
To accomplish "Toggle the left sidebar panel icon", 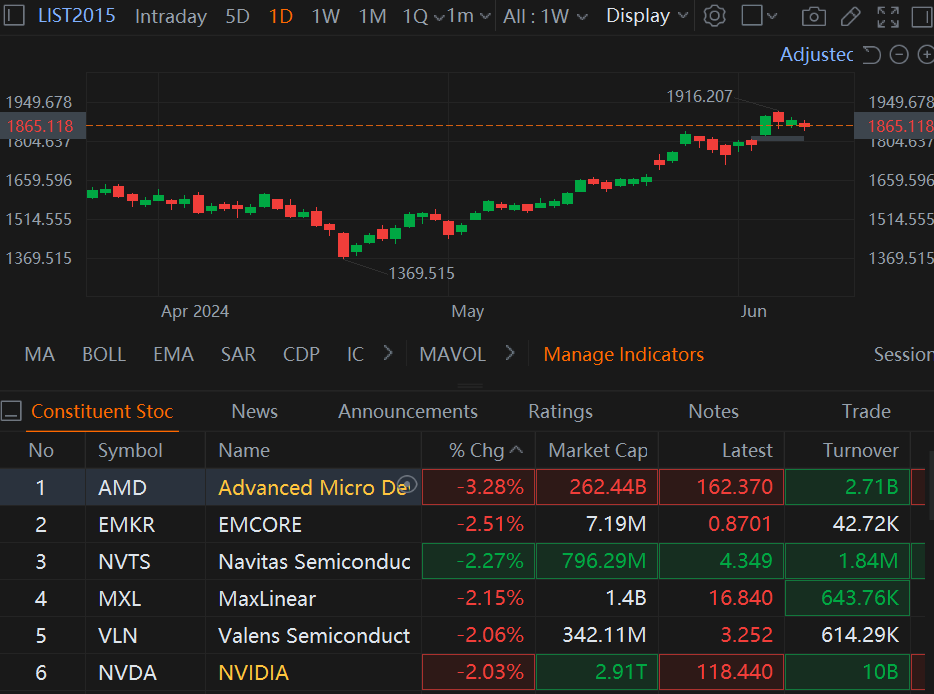I will 13,15.
